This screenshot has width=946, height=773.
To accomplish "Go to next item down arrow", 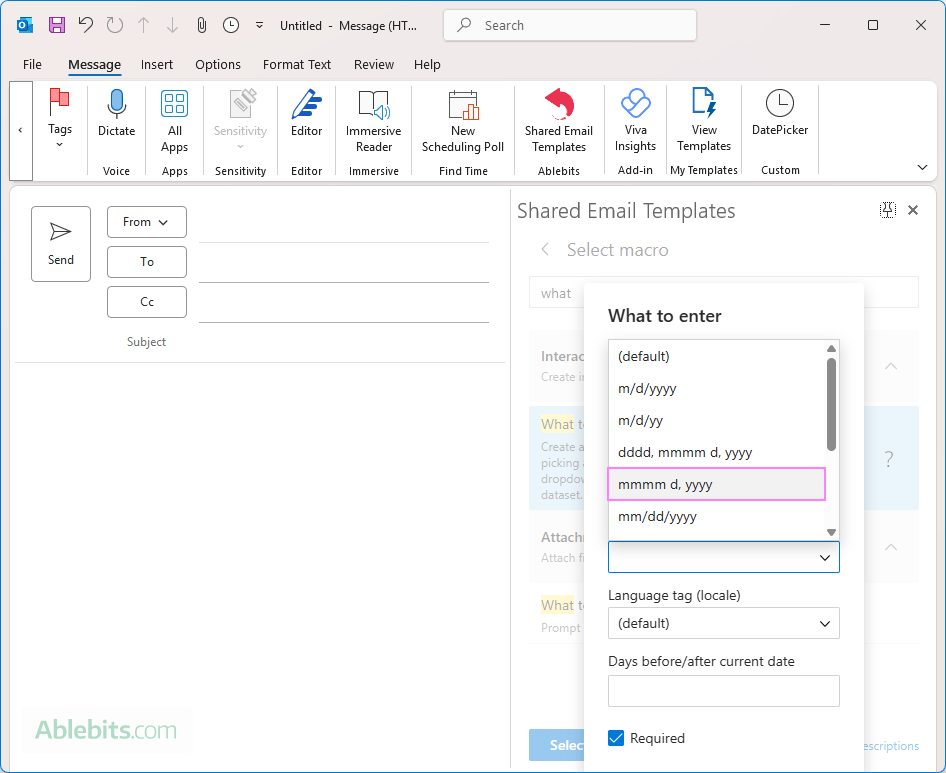I will pos(173,25).
